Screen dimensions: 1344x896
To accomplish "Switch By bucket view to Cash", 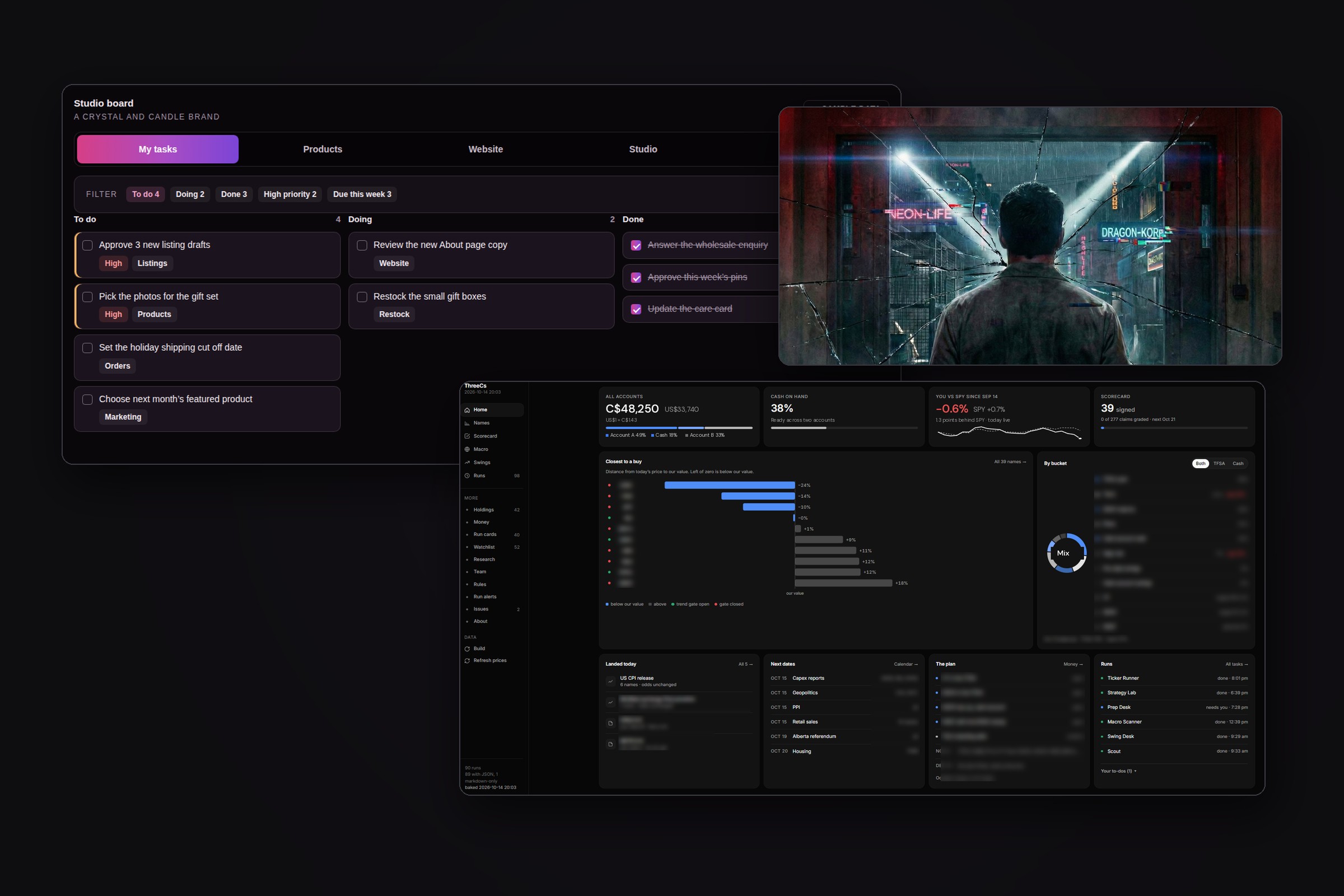I will (x=1238, y=464).
